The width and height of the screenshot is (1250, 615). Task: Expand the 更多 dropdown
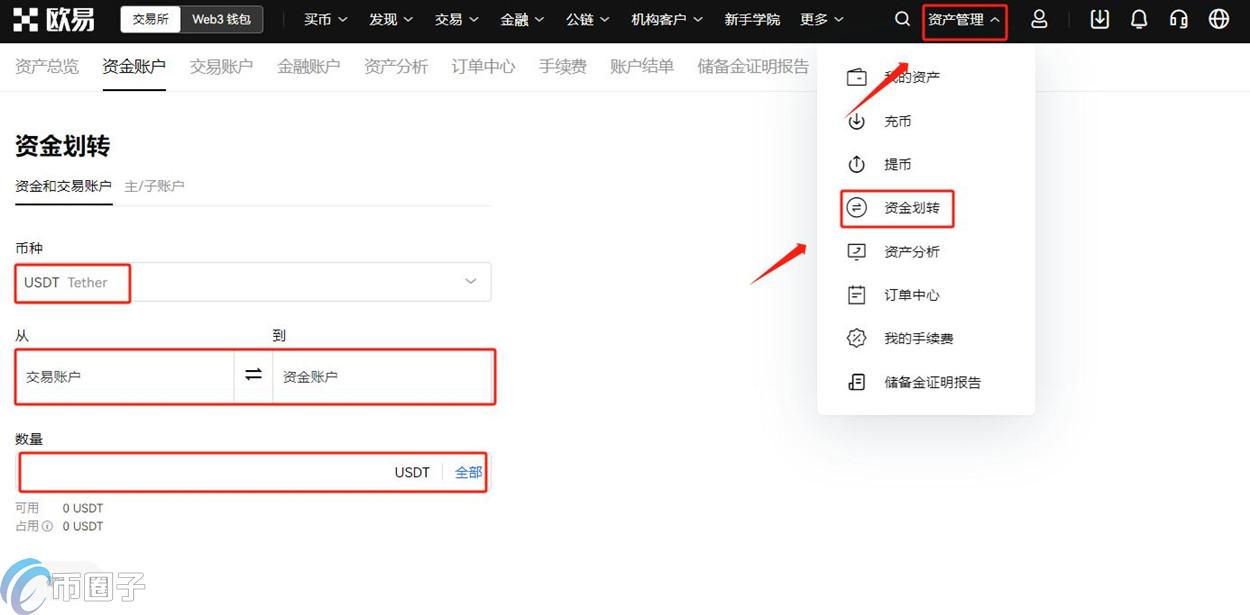(x=820, y=19)
